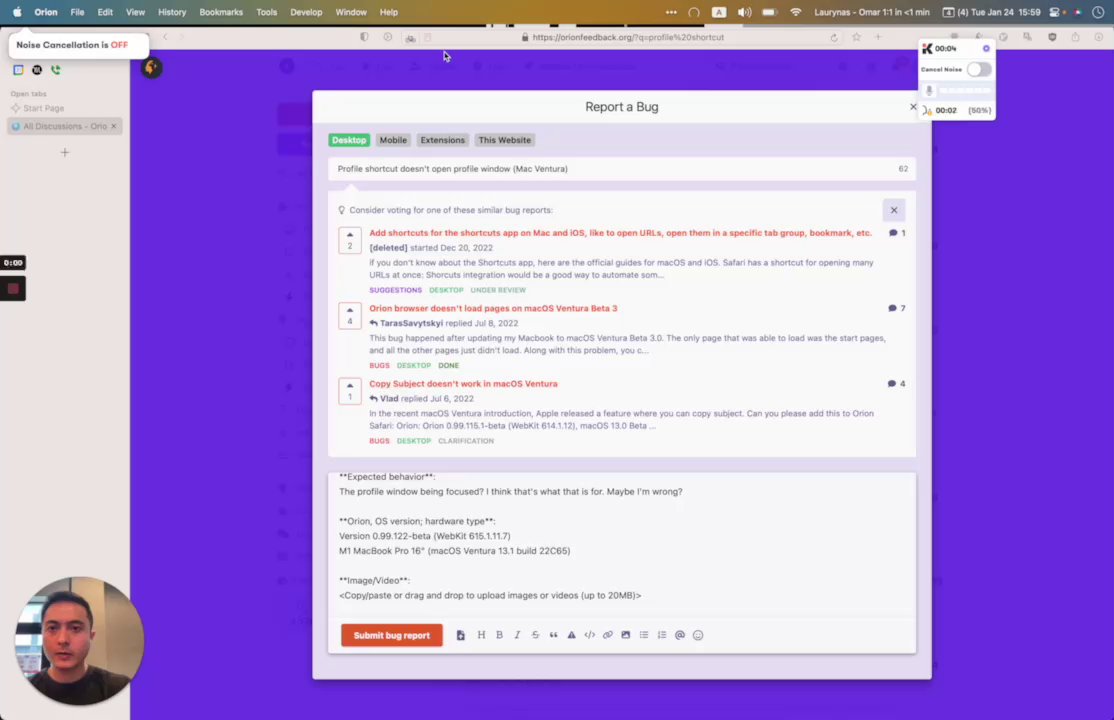This screenshot has width=1114, height=720.
Task: Create a bulleted list
Action: pos(644,635)
